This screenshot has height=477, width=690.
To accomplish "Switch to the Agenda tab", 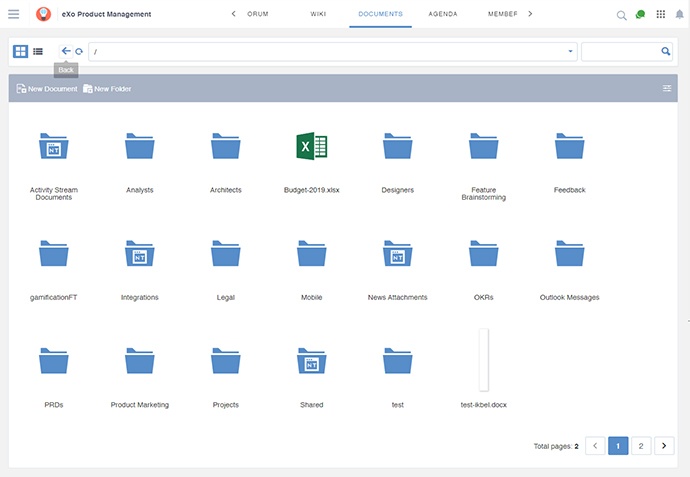I will pos(443,15).
